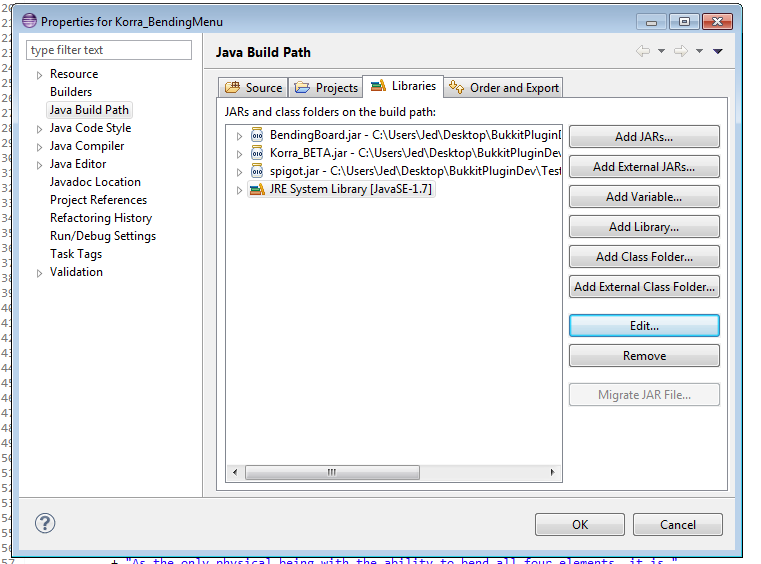Select JRE System Library [JavaSE-1.7] text

click(350, 189)
